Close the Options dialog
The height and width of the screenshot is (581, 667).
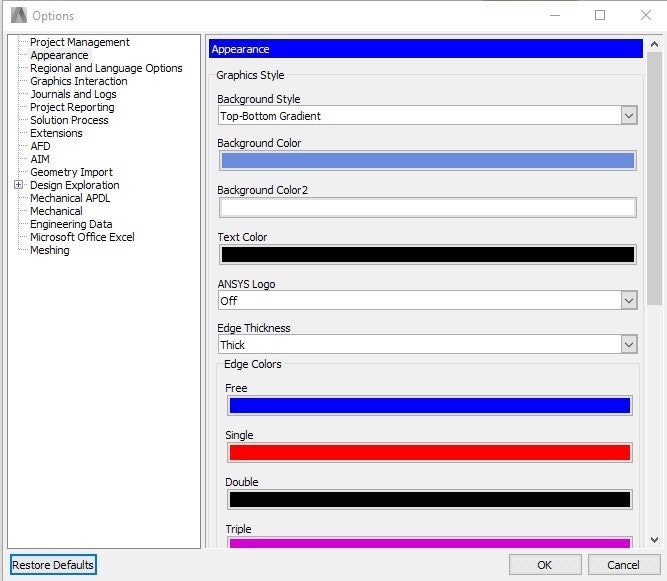pyautogui.click(x=645, y=15)
